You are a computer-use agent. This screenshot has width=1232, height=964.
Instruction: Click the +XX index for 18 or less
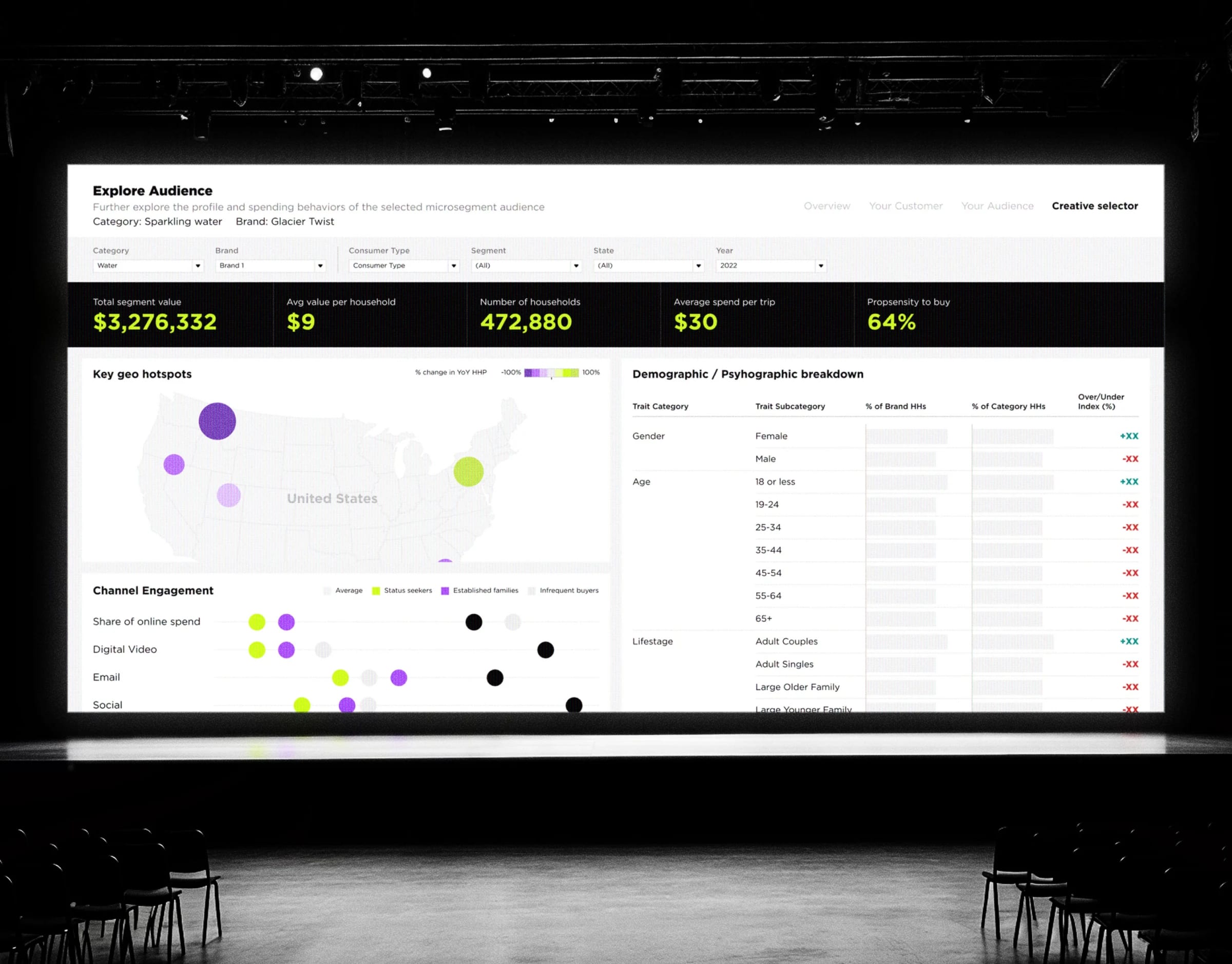click(1129, 481)
